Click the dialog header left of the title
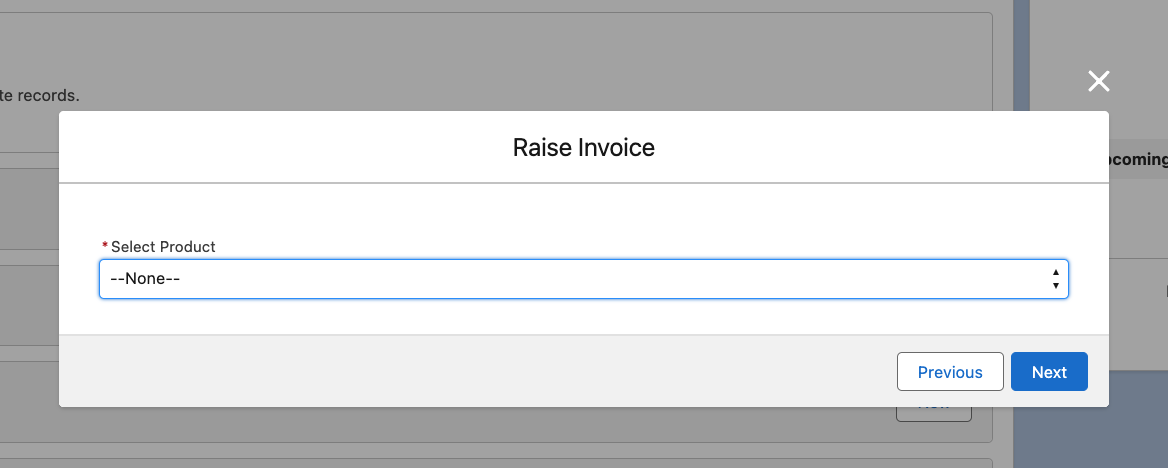 pyautogui.click(x=250, y=148)
